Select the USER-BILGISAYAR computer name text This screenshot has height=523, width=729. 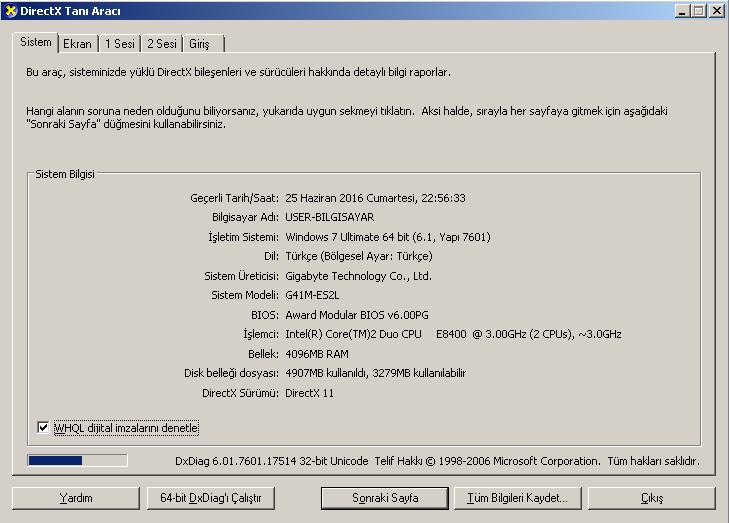point(330,217)
